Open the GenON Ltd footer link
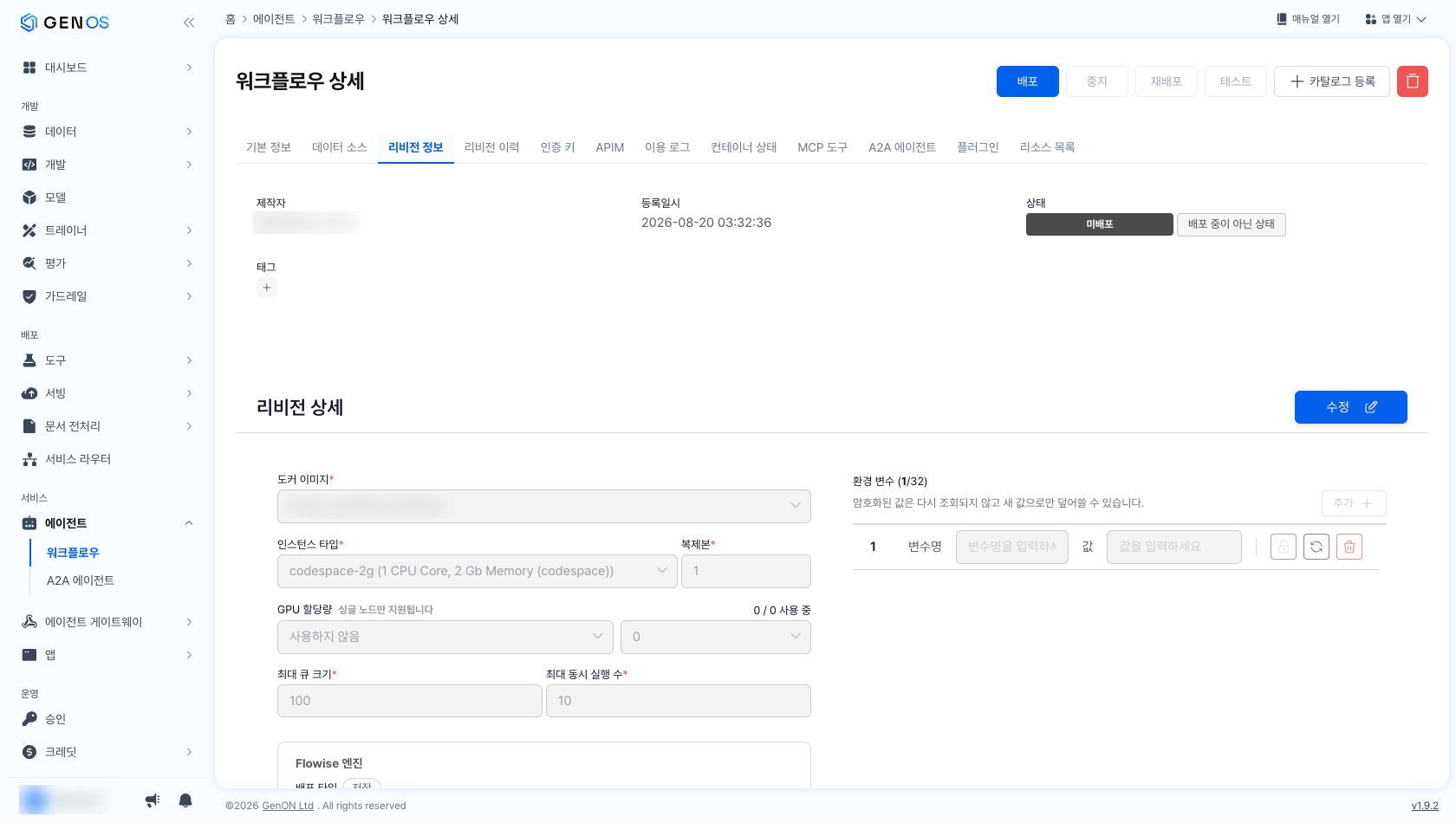Viewport: 1456px width, 823px height. point(288,806)
